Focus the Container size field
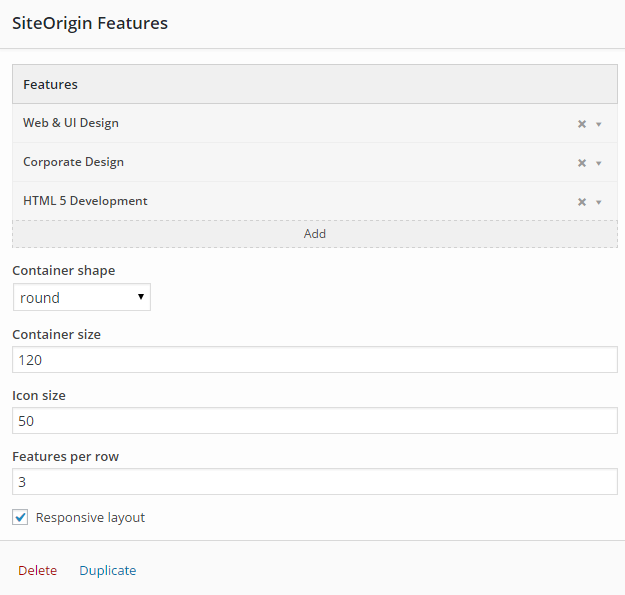 pyautogui.click(x=315, y=360)
